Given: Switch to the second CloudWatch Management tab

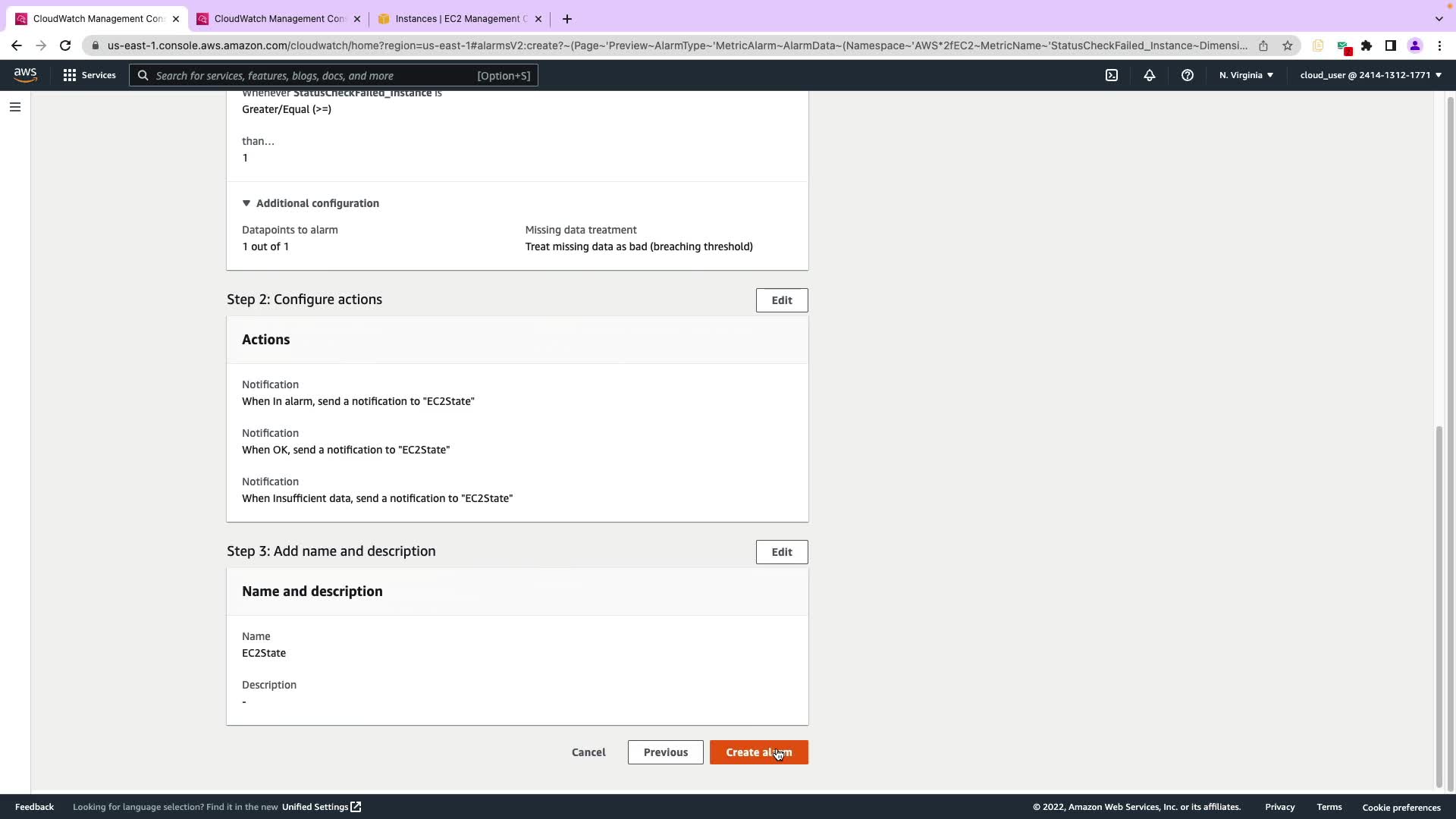Looking at the screenshot, I should (x=278, y=19).
